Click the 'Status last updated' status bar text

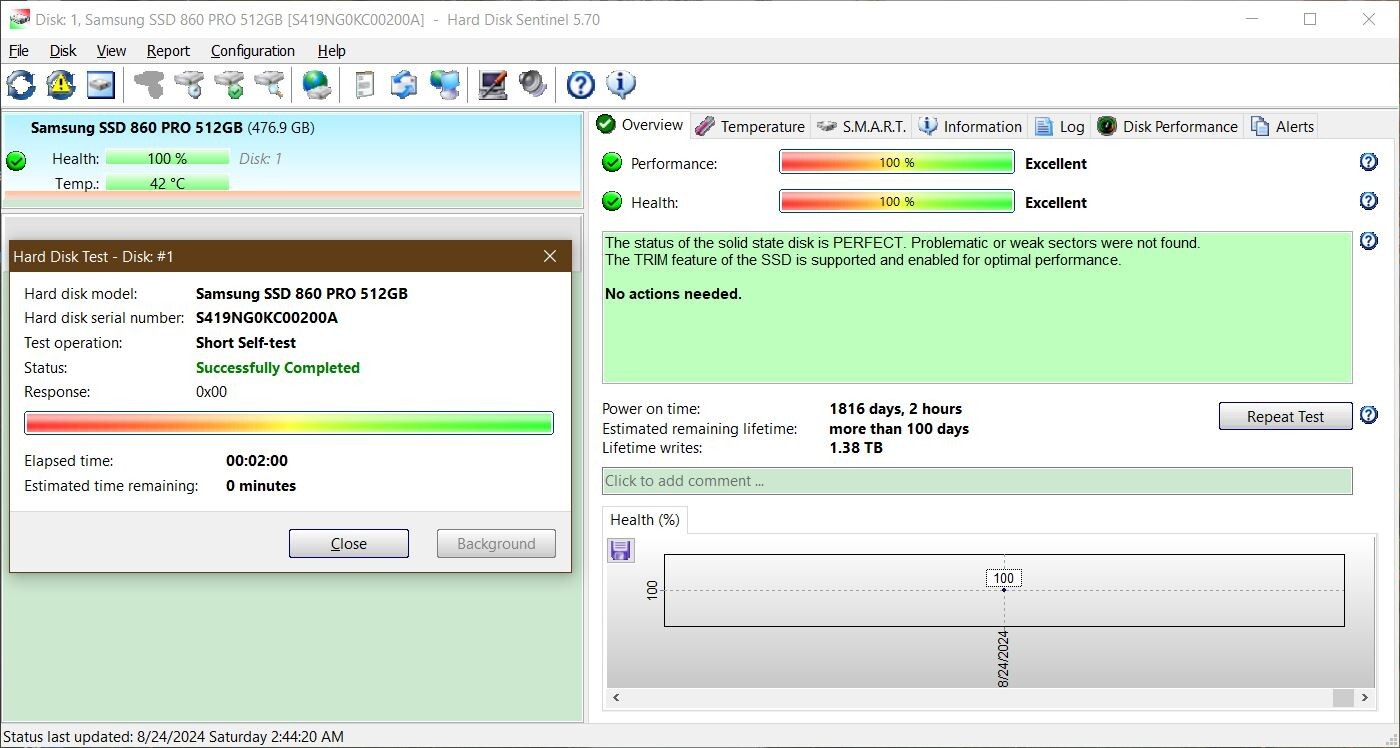[174, 736]
